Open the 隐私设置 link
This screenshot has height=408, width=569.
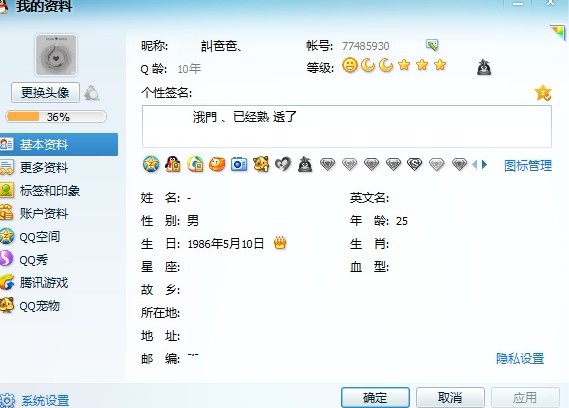click(520, 359)
